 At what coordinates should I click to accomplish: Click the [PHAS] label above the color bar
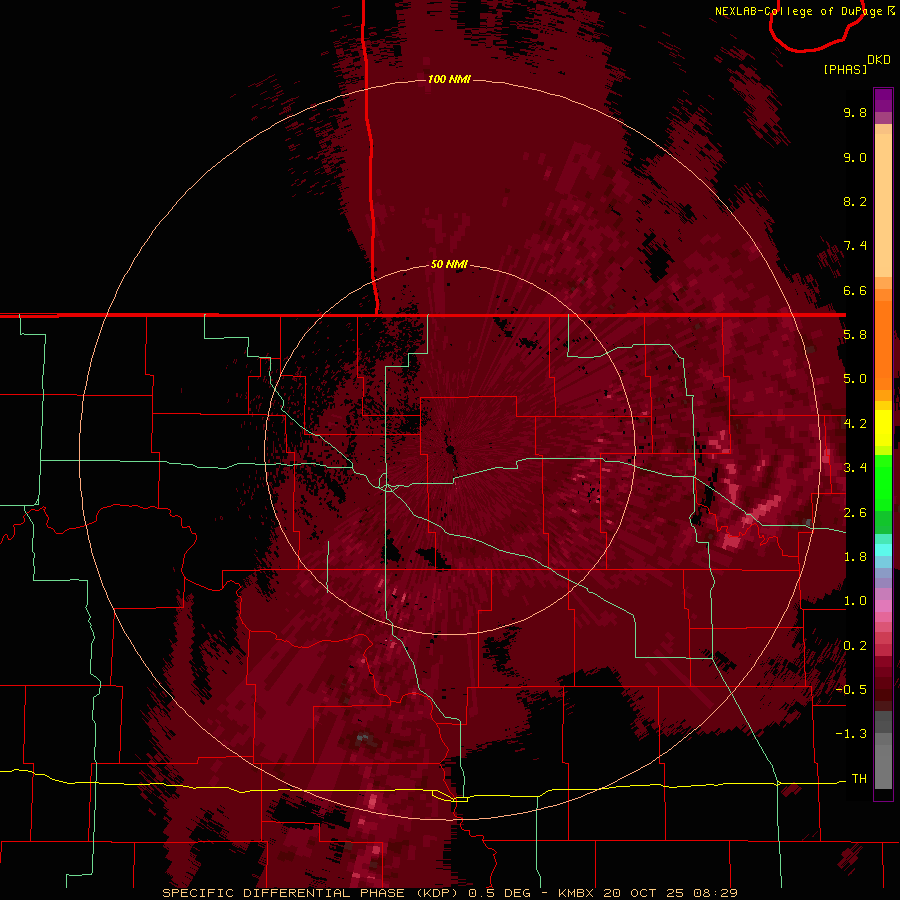pyautogui.click(x=845, y=70)
